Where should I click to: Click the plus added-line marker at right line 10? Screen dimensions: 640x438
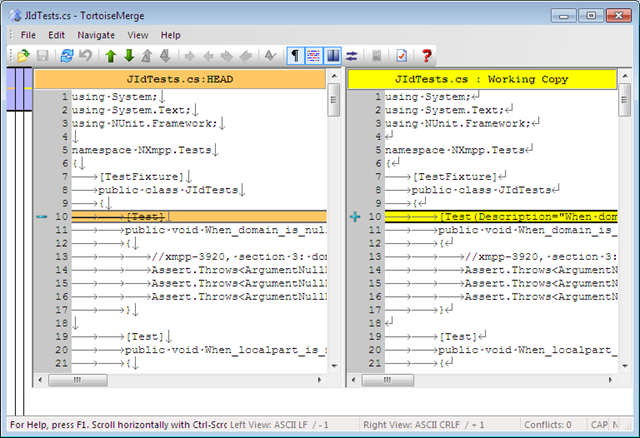(355, 216)
